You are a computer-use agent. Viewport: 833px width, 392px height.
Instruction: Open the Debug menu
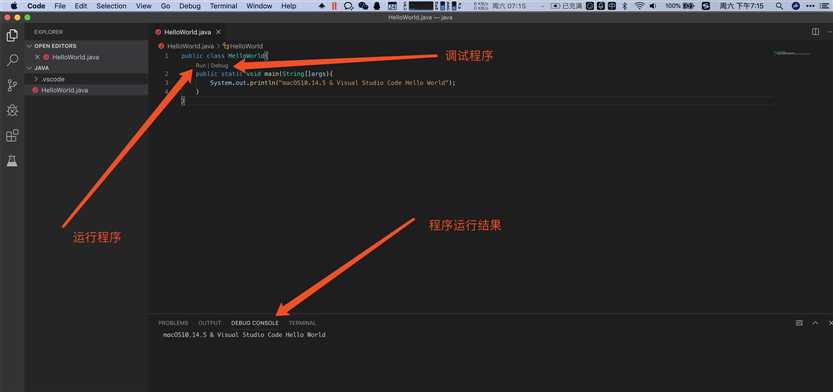tap(190, 6)
